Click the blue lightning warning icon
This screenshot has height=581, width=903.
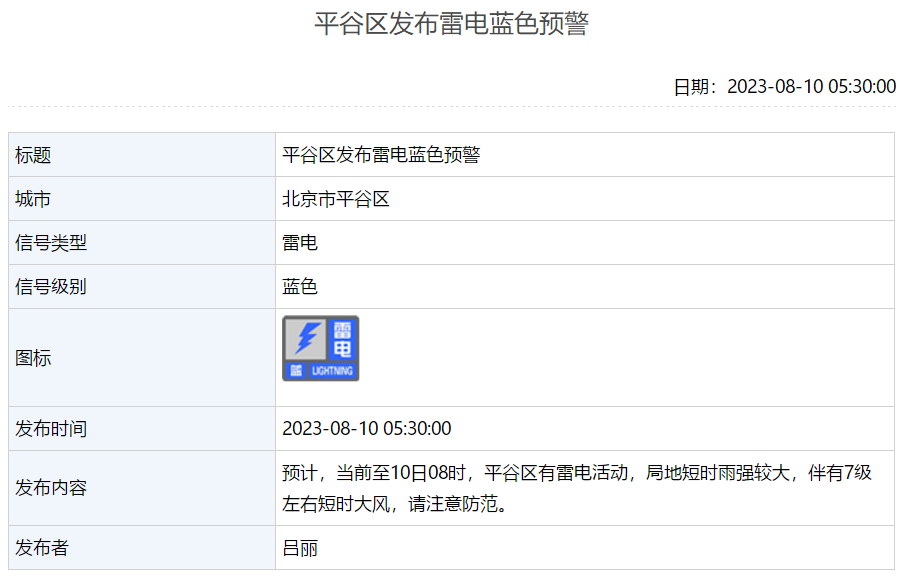click(320, 348)
